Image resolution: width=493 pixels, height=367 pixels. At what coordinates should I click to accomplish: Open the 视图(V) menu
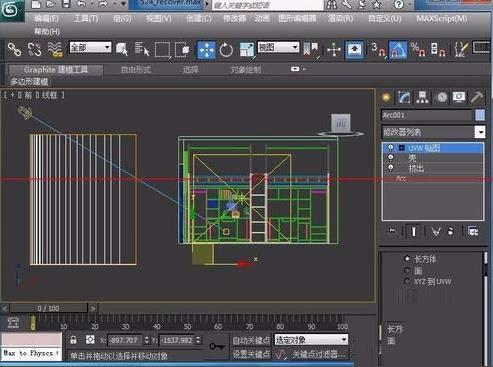pyautogui.click(x=159, y=19)
